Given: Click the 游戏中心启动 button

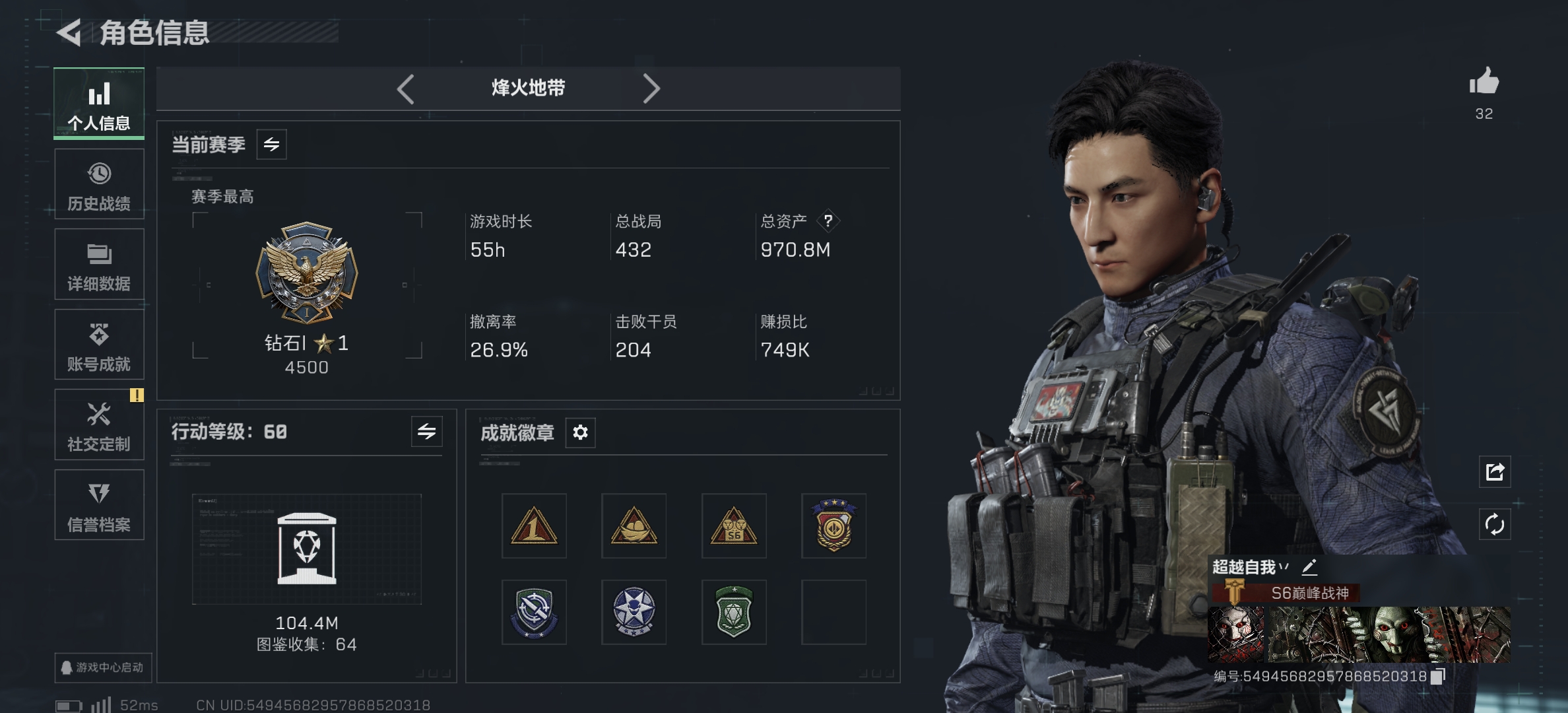Looking at the screenshot, I should [103, 667].
